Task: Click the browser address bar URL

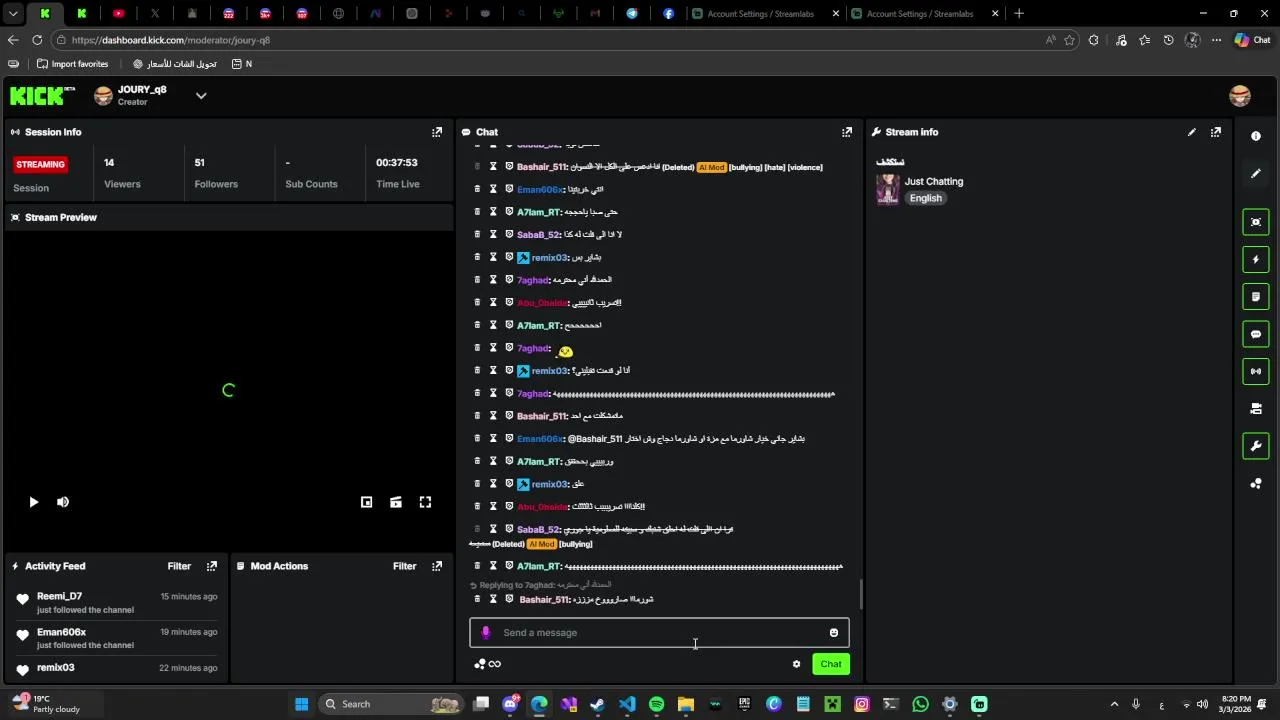Action: [x=171, y=40]
